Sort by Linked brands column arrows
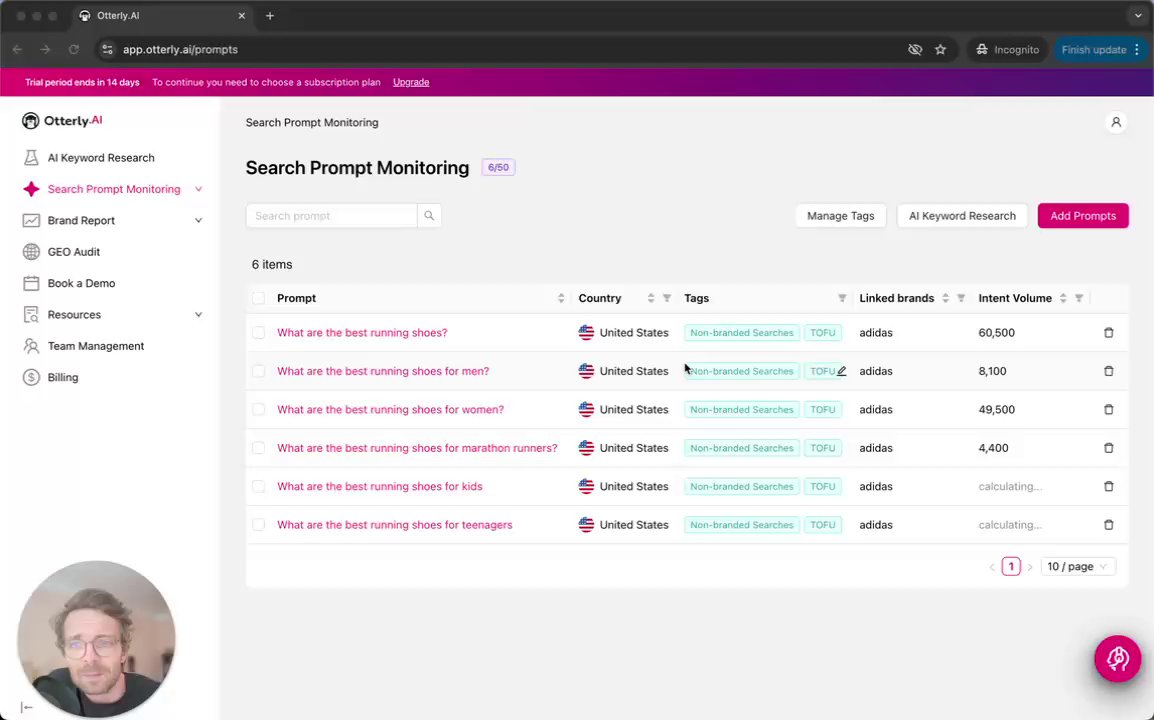This screenshot has height=720, width=1154. tap(945, 298)
